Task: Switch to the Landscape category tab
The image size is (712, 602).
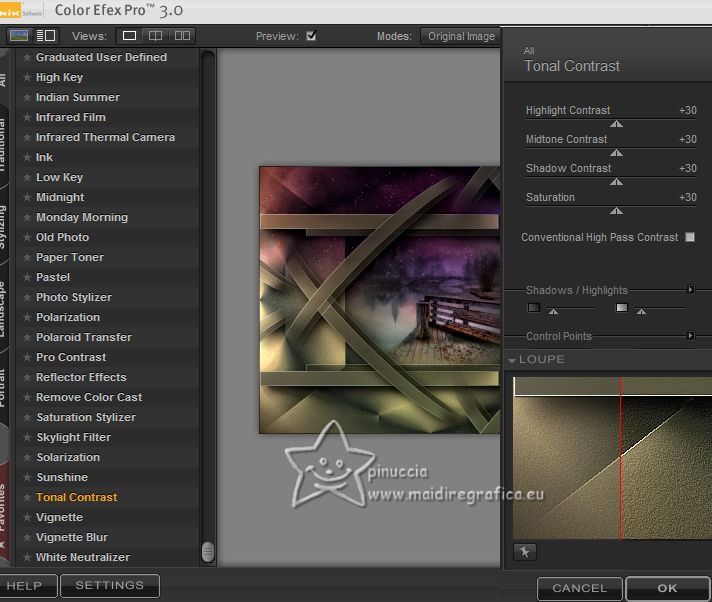Action: click(x=3, y=309)
